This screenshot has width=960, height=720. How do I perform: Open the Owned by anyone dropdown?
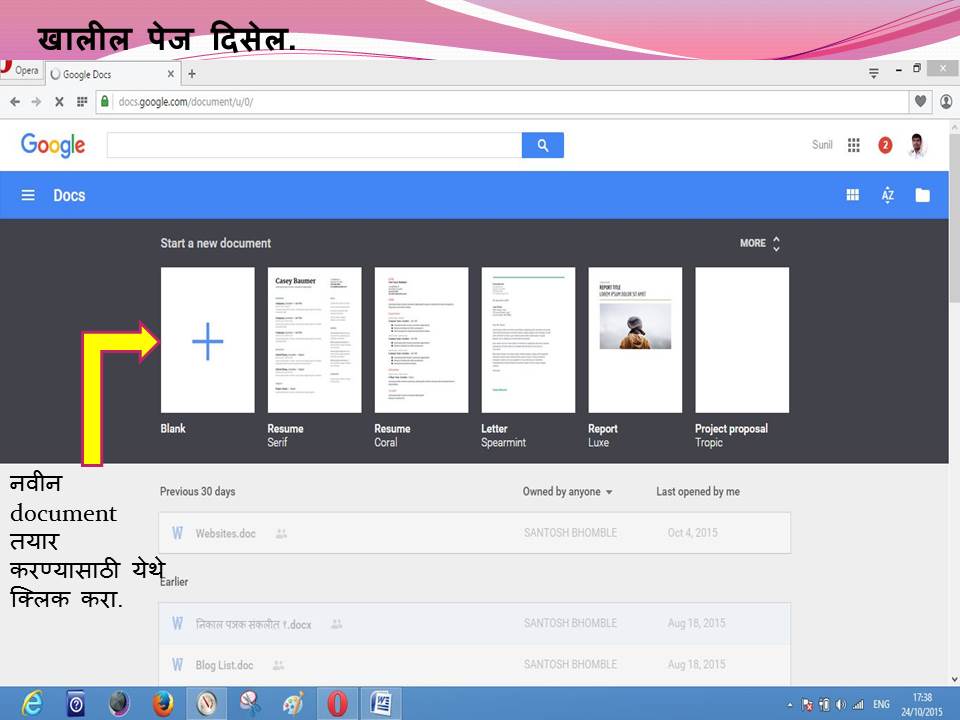click(568, 492)
